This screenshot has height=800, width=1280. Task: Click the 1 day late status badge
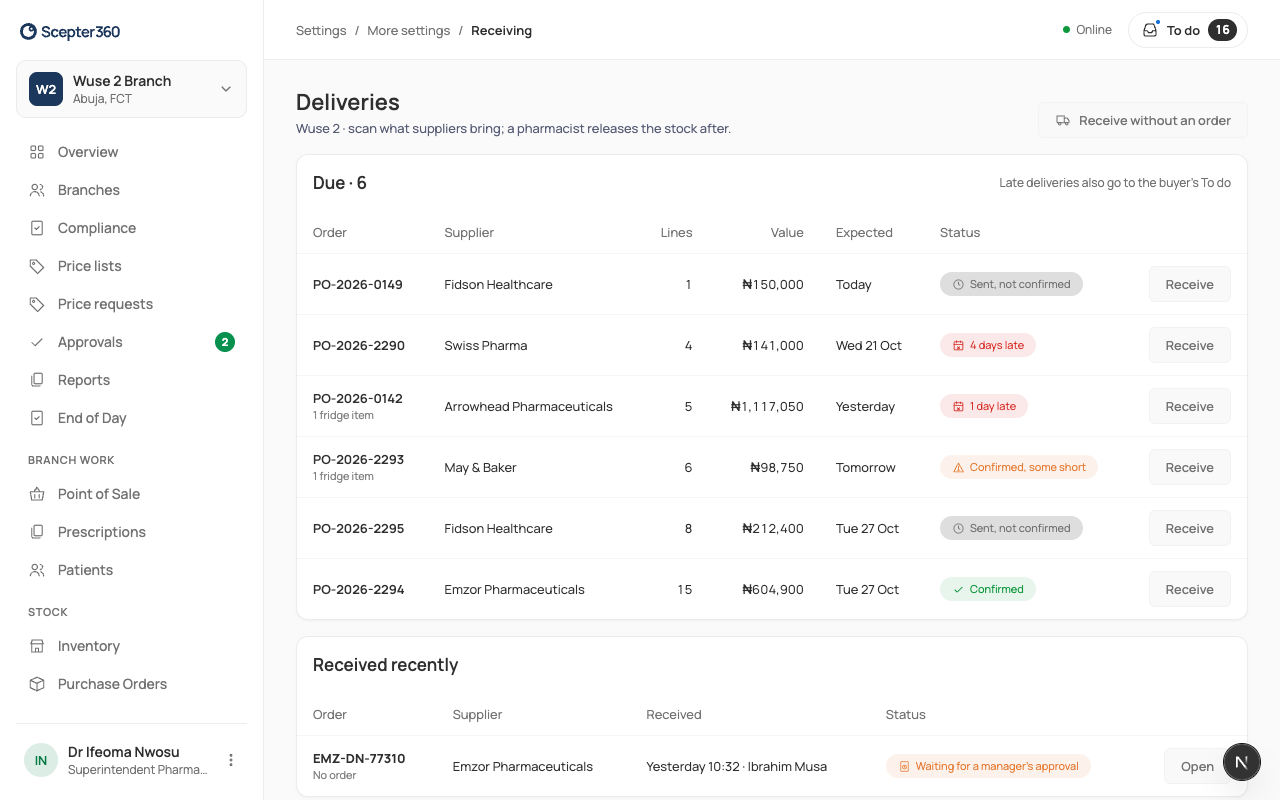[984, 406]
